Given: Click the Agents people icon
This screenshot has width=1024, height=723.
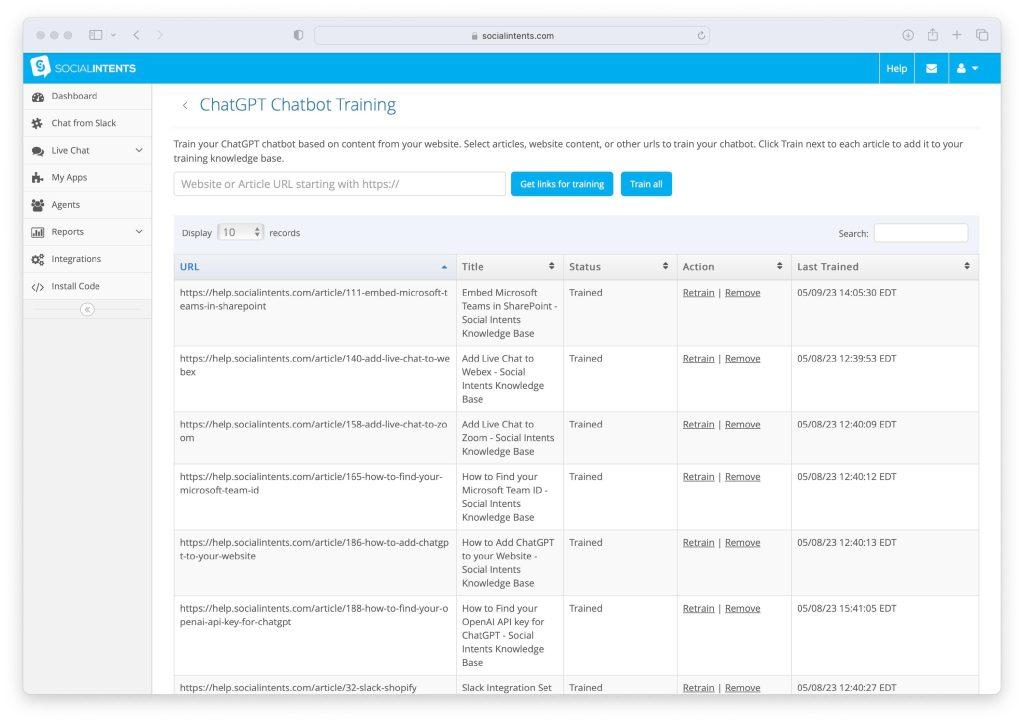Looking at the screenshot, I should click(x=38, y=205).
